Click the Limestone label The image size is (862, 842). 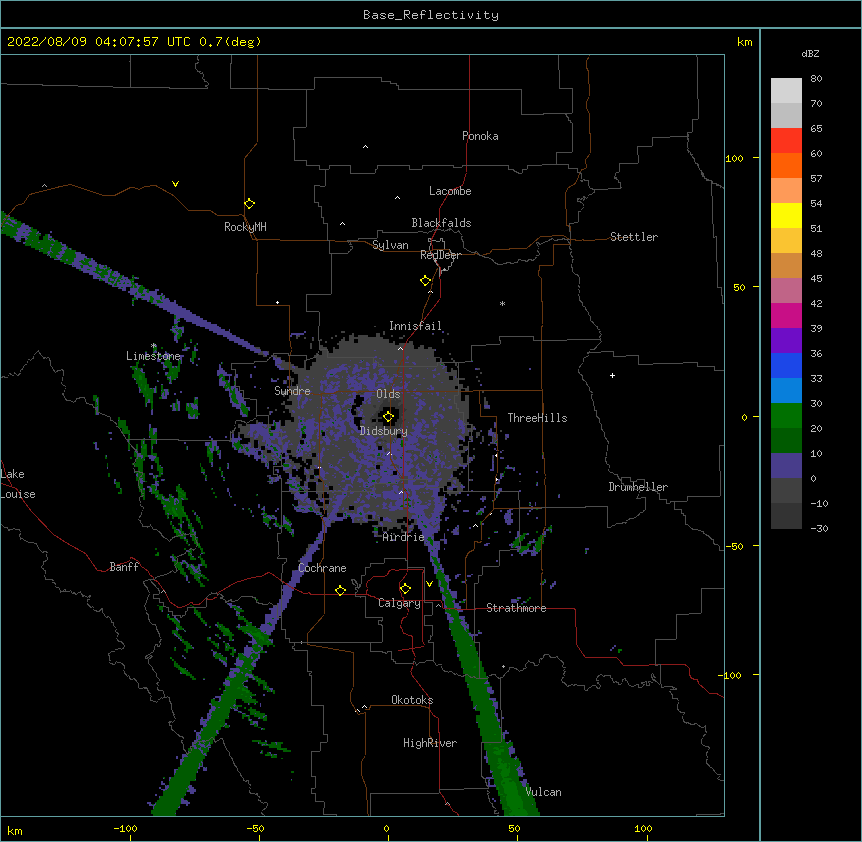(x=153, y=356)
